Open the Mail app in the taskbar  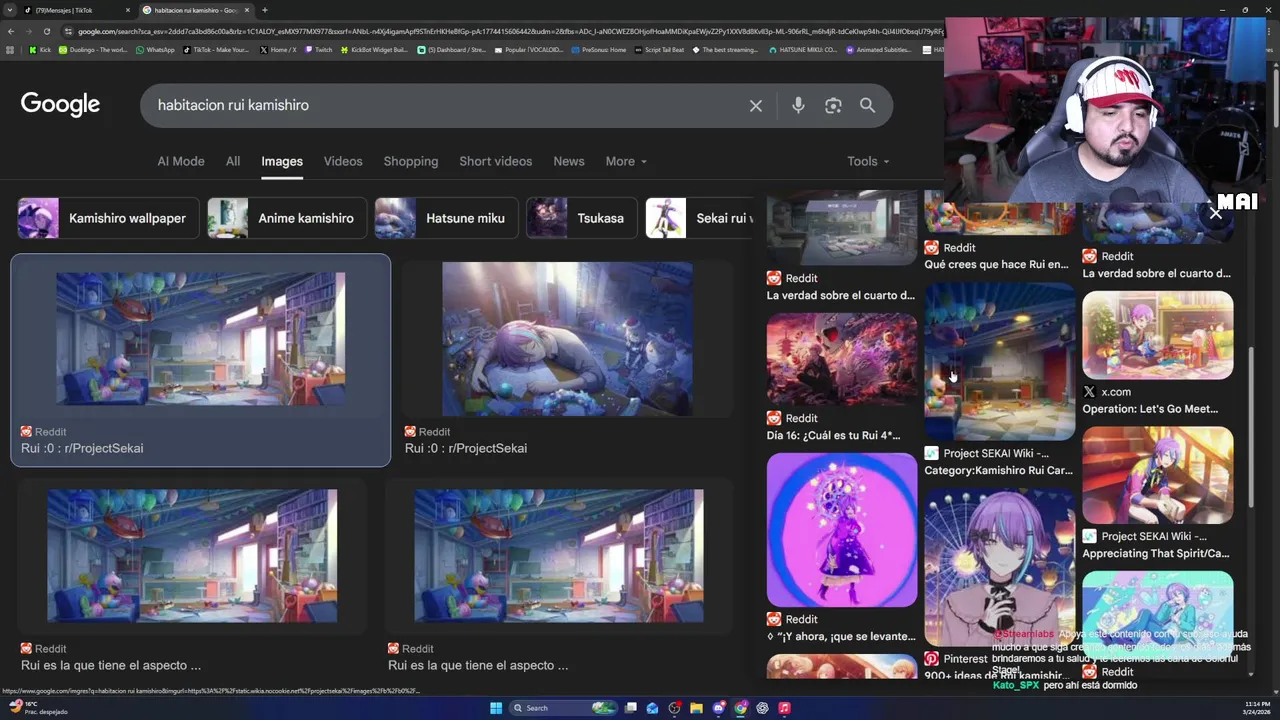click(653, 708)
